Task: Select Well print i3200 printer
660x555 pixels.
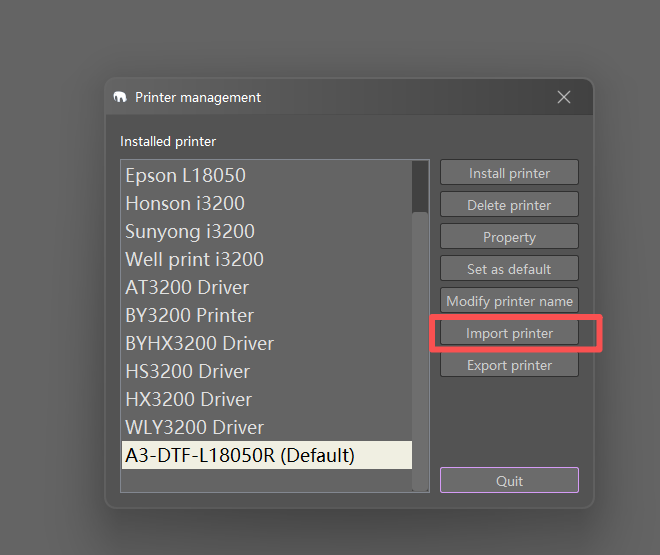Action: 266,259
